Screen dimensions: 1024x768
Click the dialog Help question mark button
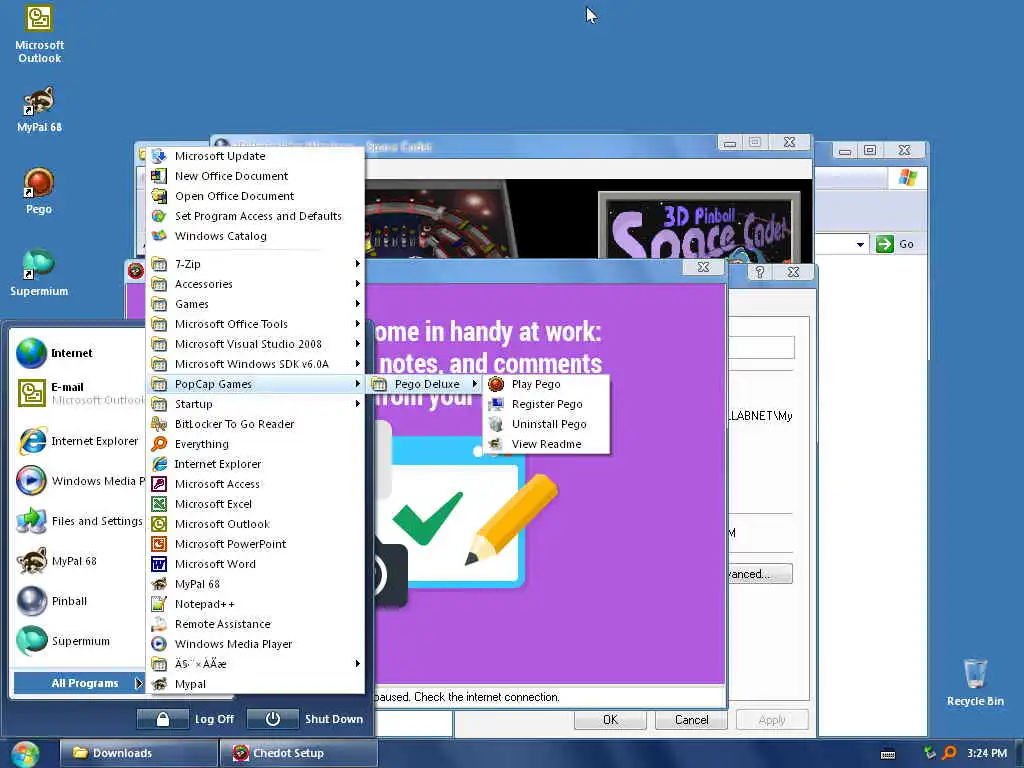[760, 272]
